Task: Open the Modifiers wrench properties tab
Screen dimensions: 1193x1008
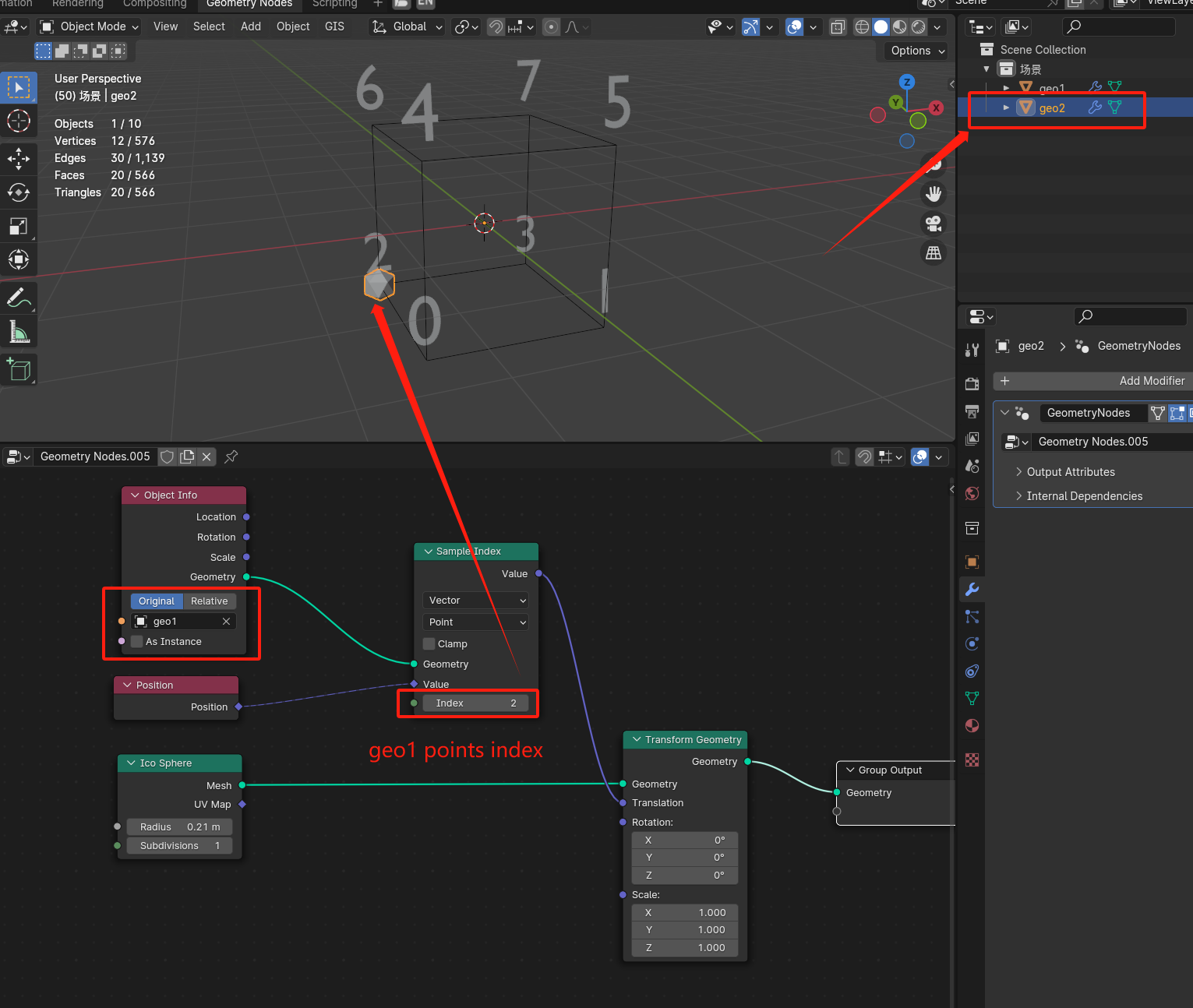Action: tap(972, 589)
